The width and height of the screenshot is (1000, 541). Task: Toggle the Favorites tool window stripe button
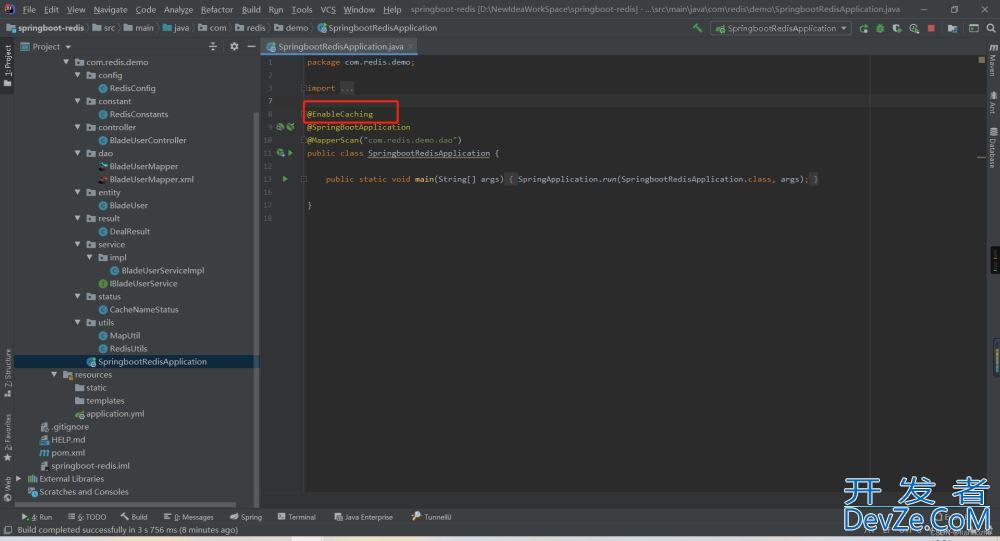click(x=7, y=438)
